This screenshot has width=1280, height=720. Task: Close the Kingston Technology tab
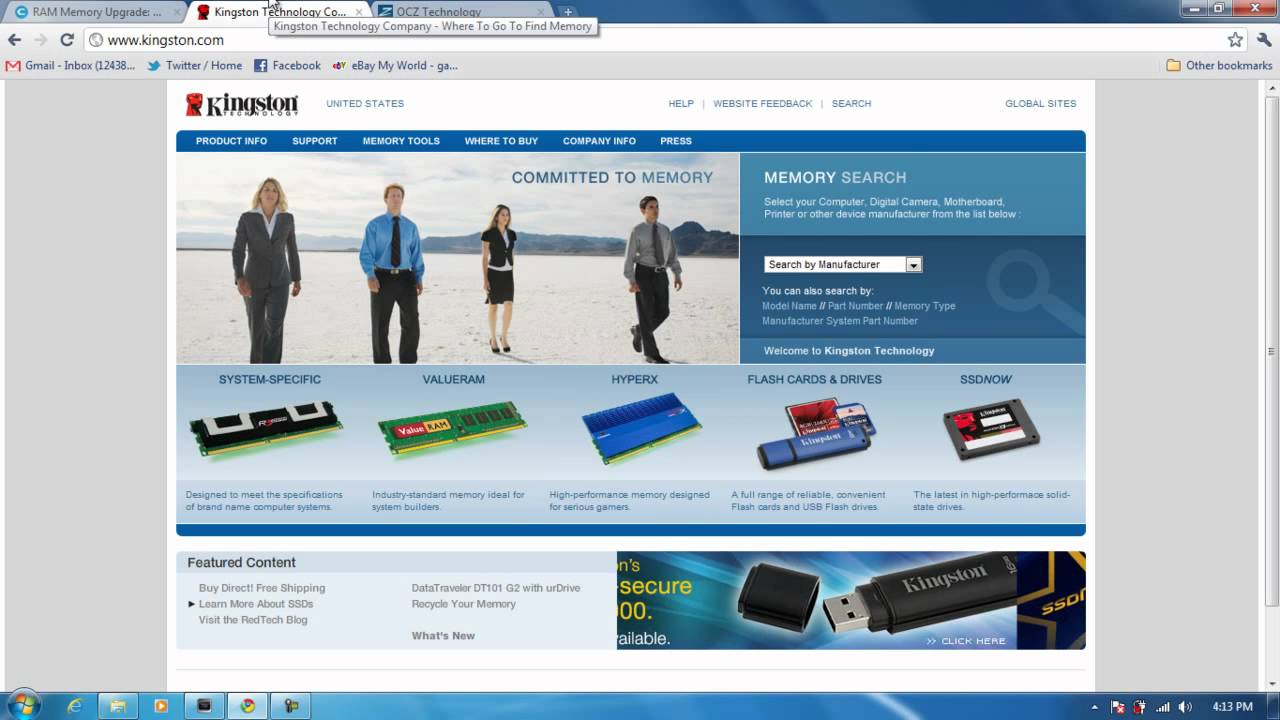(x=359, y=12)
